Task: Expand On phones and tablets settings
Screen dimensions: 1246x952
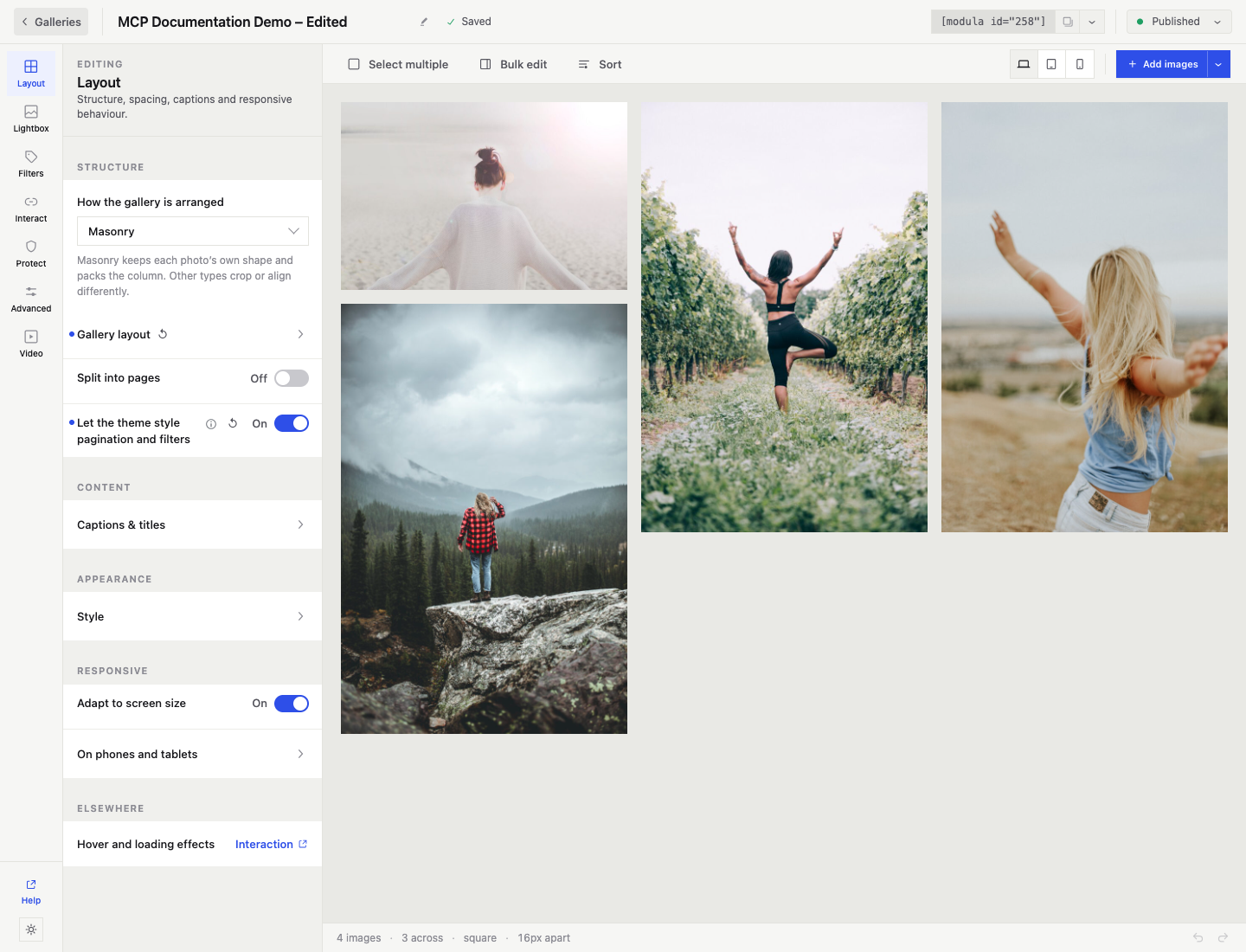Action: pyautogui.click(x=192, y=754)
